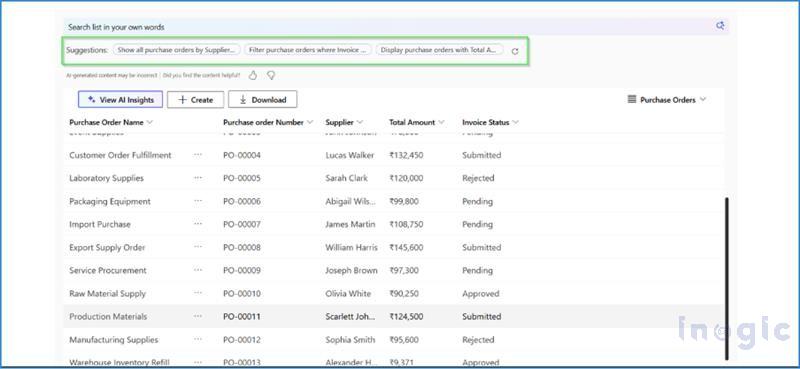Click supplier William Harris
The image size is (800, 369).
point(352,247)
